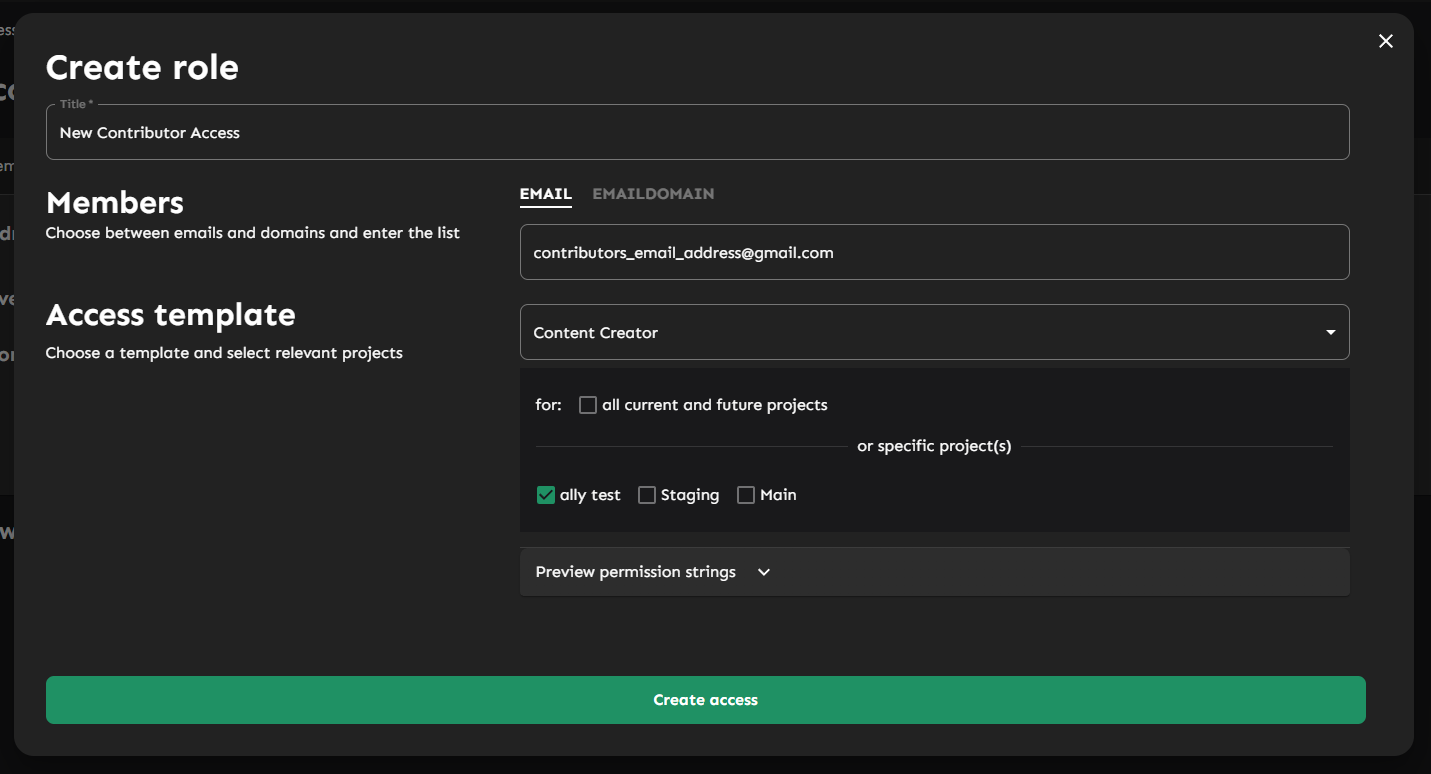This screenshot has height=774, width=1431.
Task: Close the Create role dialog
Action: click(1385, 41)
